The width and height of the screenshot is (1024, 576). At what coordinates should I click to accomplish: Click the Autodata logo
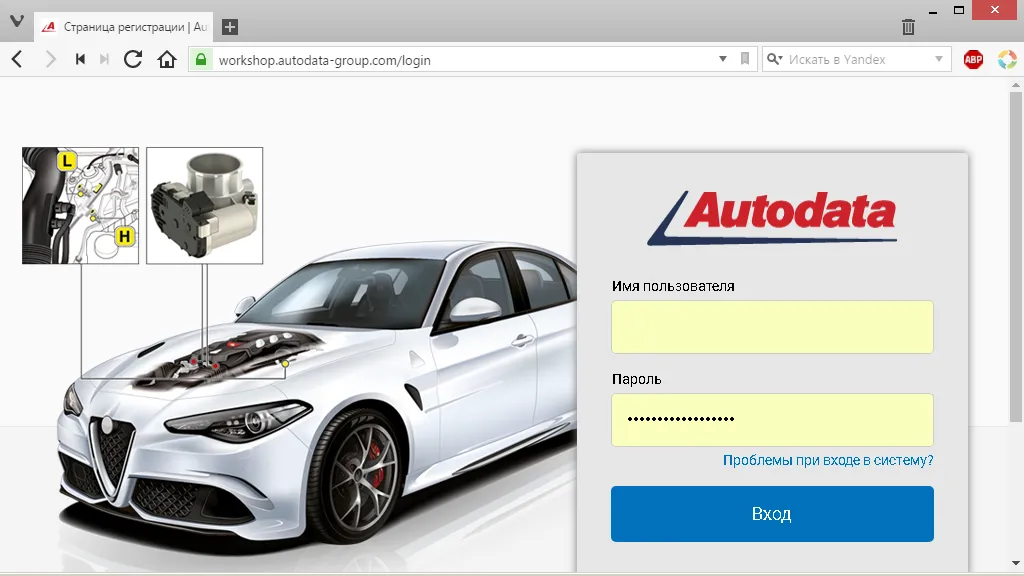772,217
